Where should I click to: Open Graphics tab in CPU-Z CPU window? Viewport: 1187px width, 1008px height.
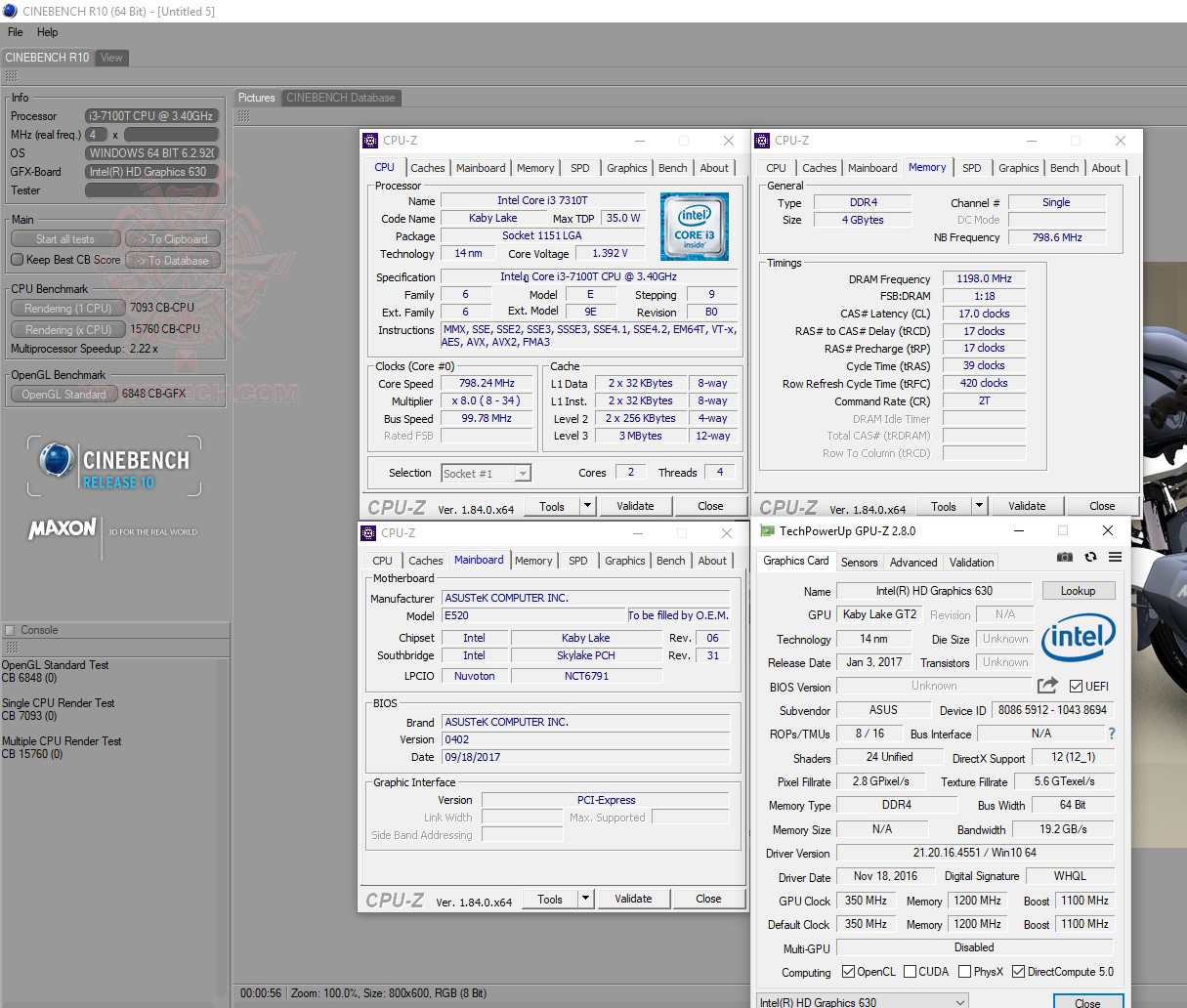(626, 168)
